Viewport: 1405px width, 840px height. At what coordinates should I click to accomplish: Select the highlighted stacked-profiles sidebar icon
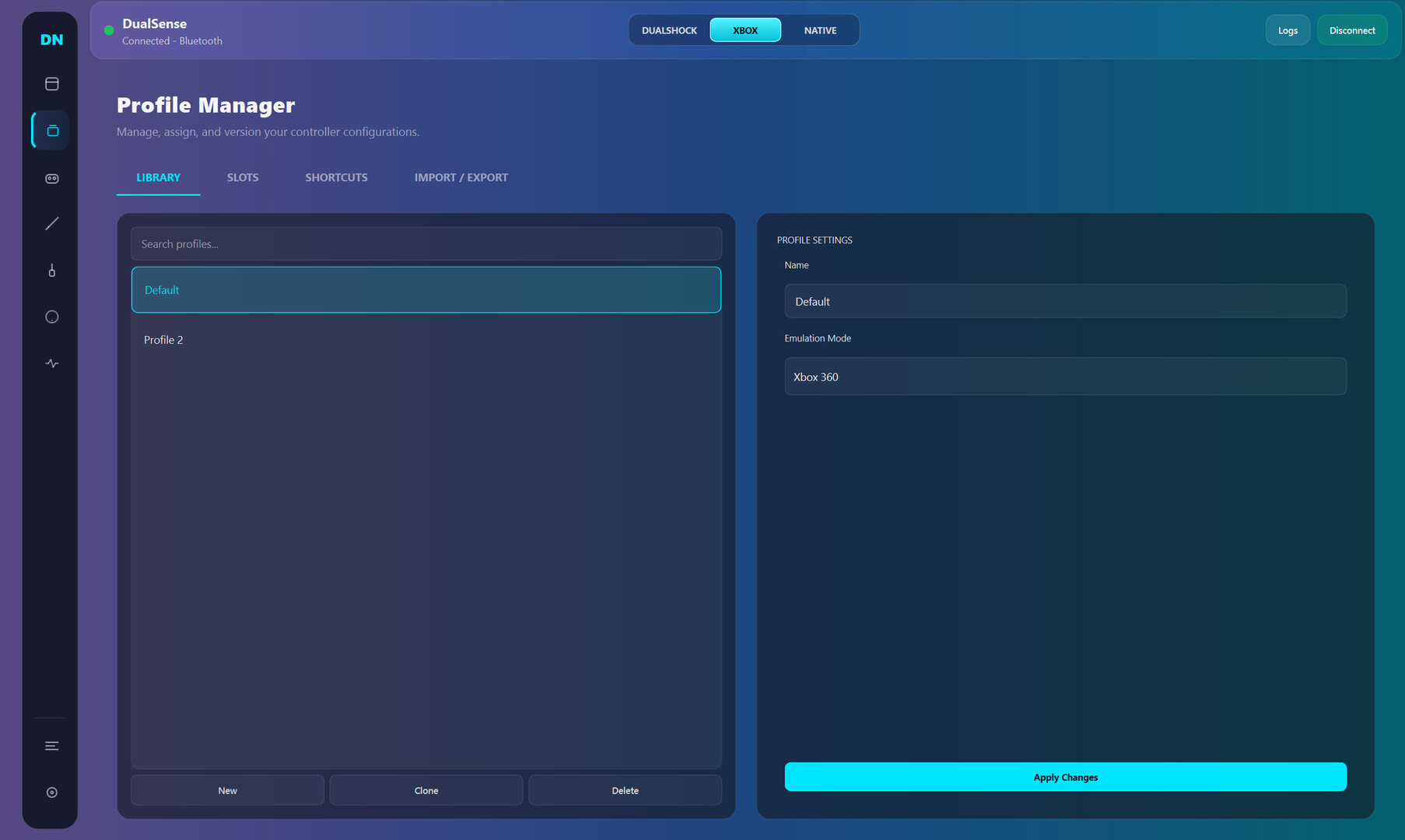[x=51, y=131]
